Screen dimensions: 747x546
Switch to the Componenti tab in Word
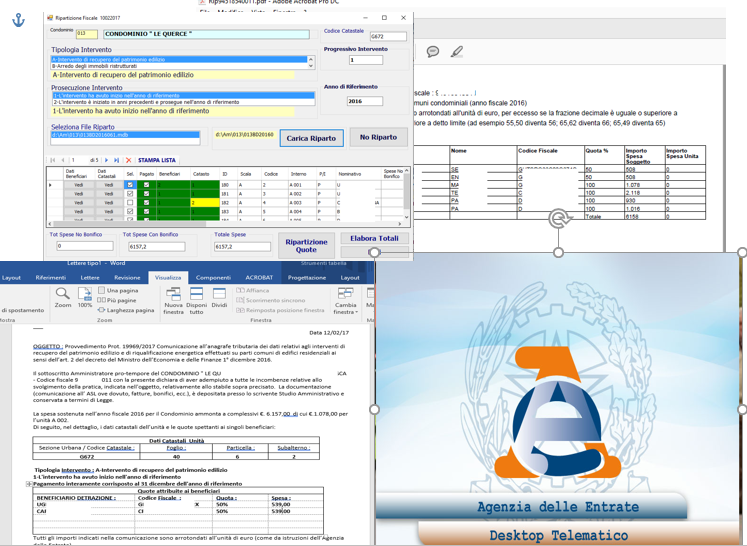pos(213,277)
